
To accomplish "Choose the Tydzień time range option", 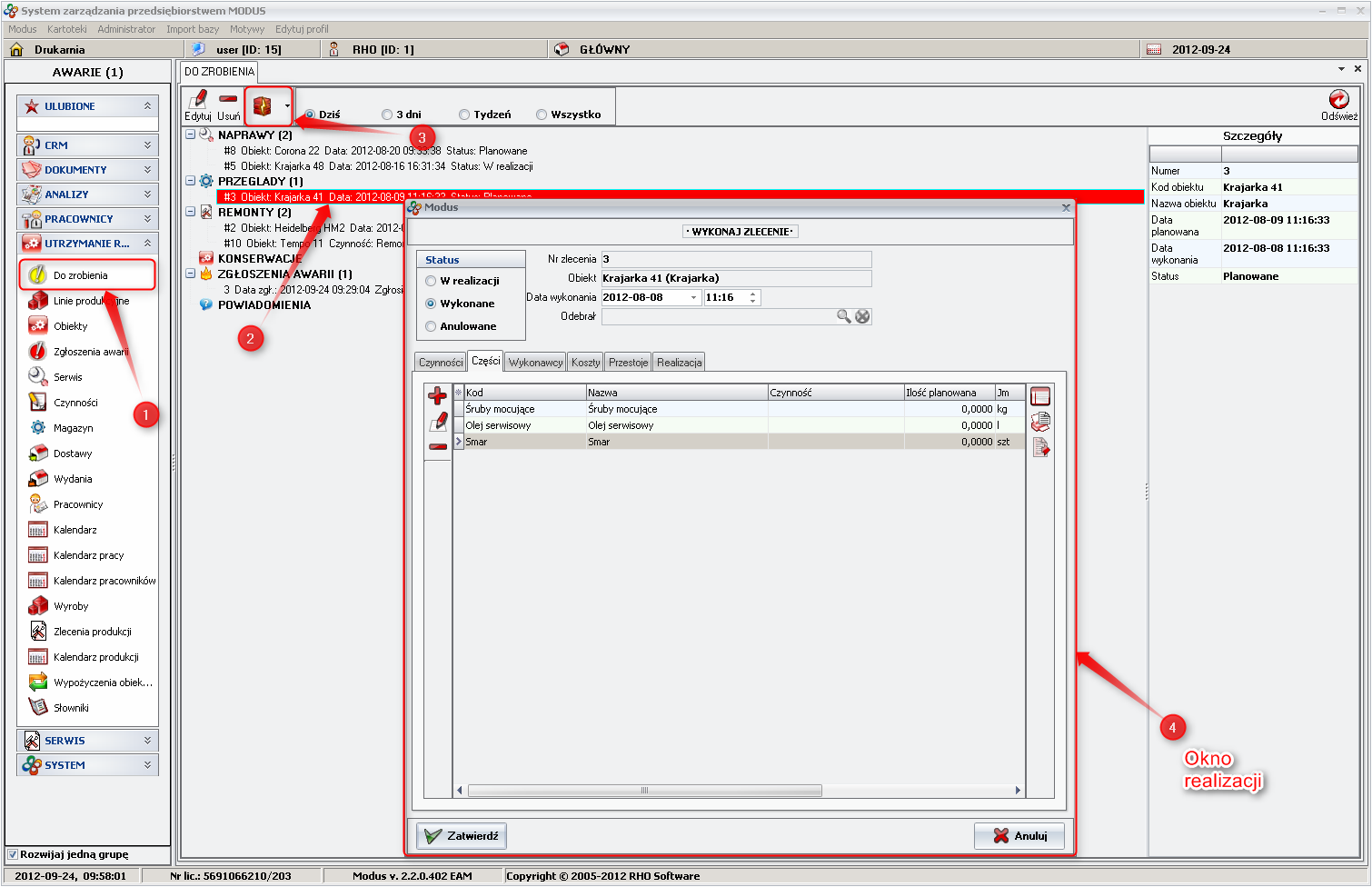I will tap(464, 115).
